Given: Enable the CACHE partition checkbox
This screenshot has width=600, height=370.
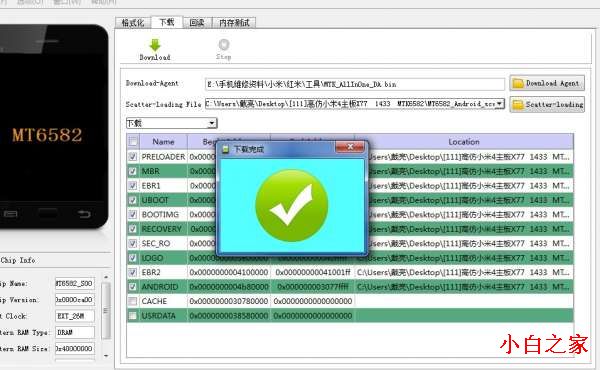Looking at the screenshot, I should tap(133, 301).
